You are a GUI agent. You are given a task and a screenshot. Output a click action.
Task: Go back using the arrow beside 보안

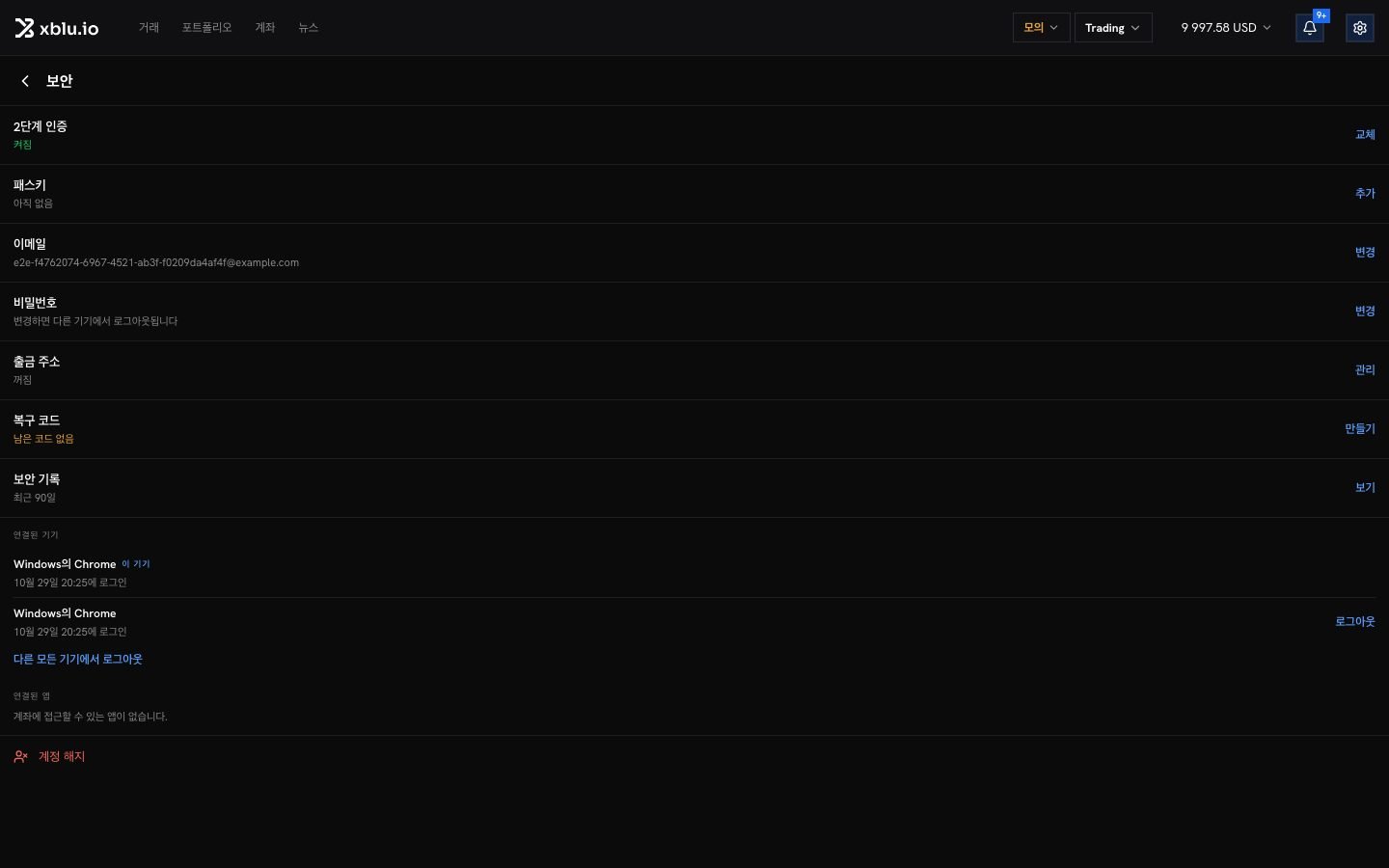[25, 81]
